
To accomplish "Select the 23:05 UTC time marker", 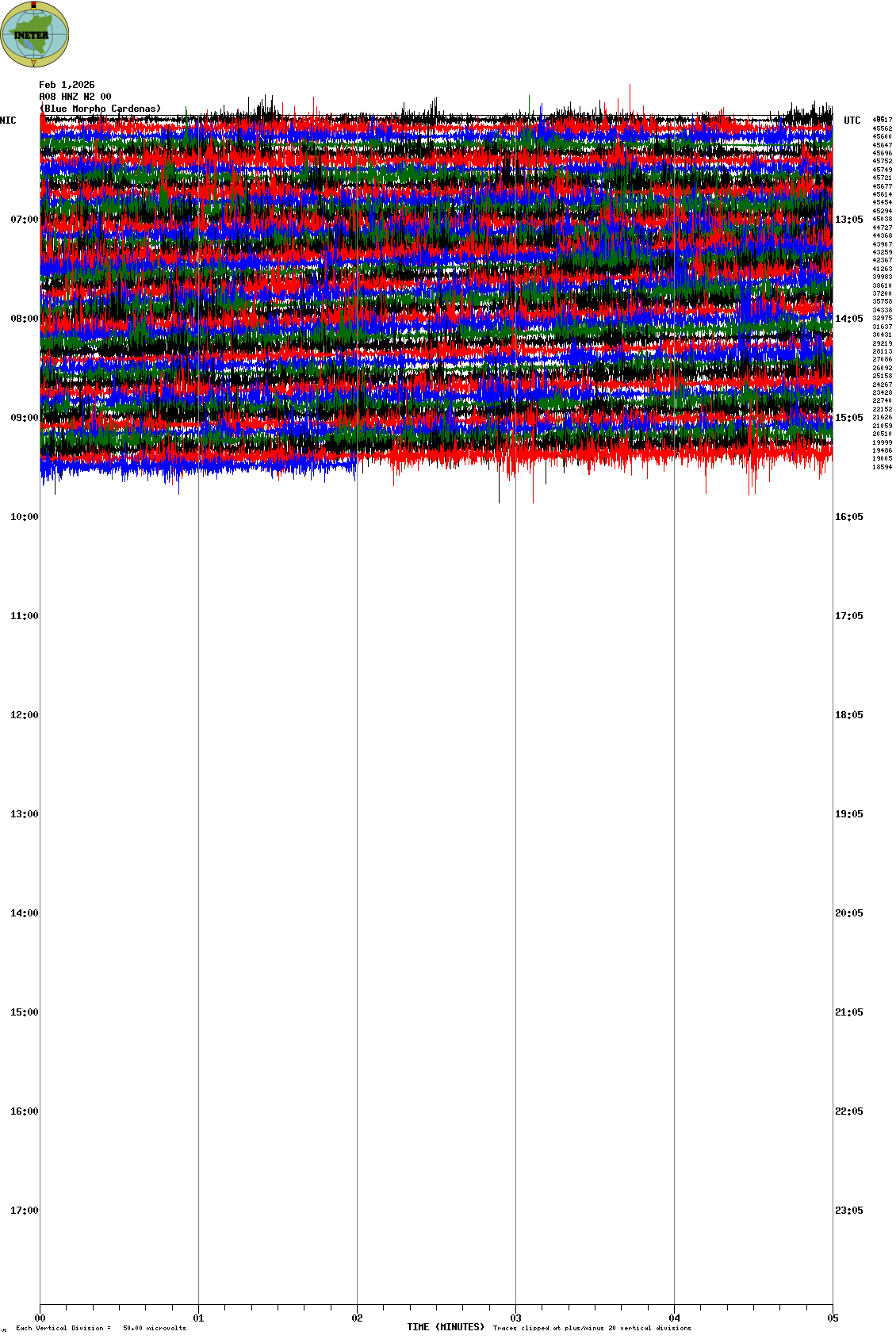I will coord(848,1211).
